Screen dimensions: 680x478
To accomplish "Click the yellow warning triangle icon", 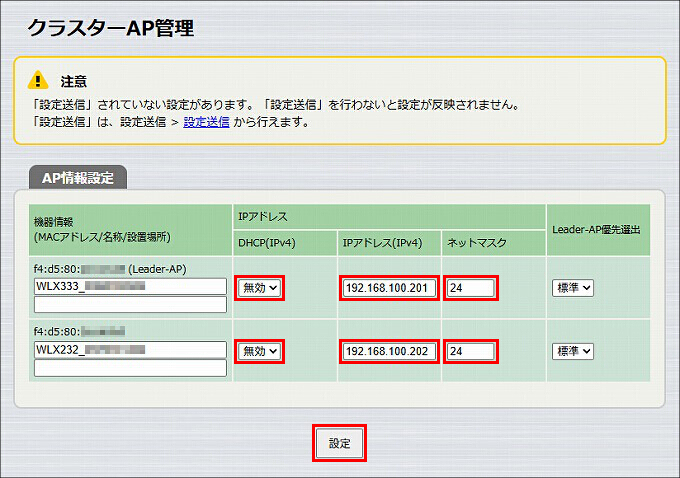I will [38, 80].
